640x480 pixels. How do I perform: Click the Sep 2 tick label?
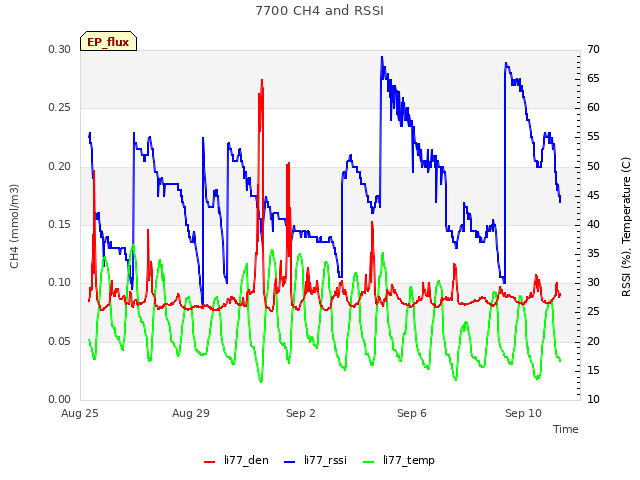[x=301, y=413]
